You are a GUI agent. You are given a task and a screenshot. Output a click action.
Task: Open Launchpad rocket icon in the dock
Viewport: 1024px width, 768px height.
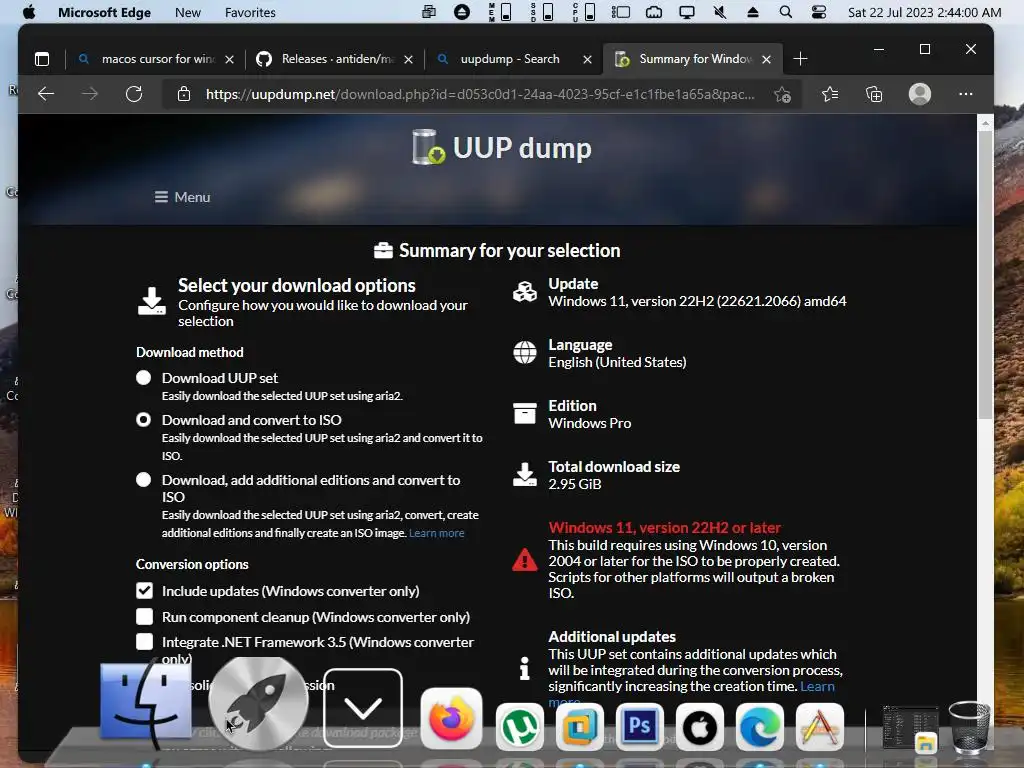point(258,703)
